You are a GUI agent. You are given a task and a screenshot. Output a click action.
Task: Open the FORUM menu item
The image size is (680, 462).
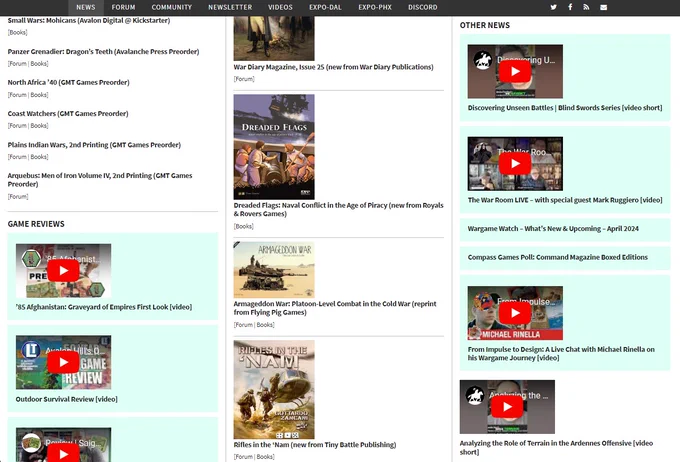tap(123, 7)
